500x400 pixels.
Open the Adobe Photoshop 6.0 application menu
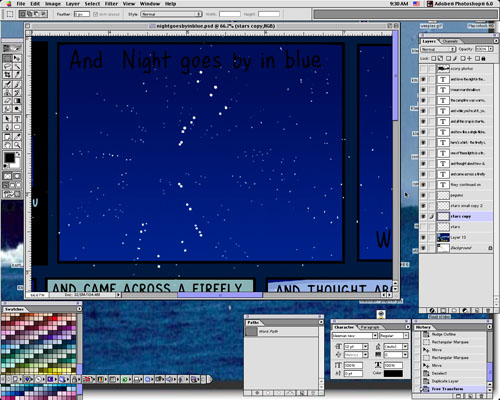tap(461, 4)
